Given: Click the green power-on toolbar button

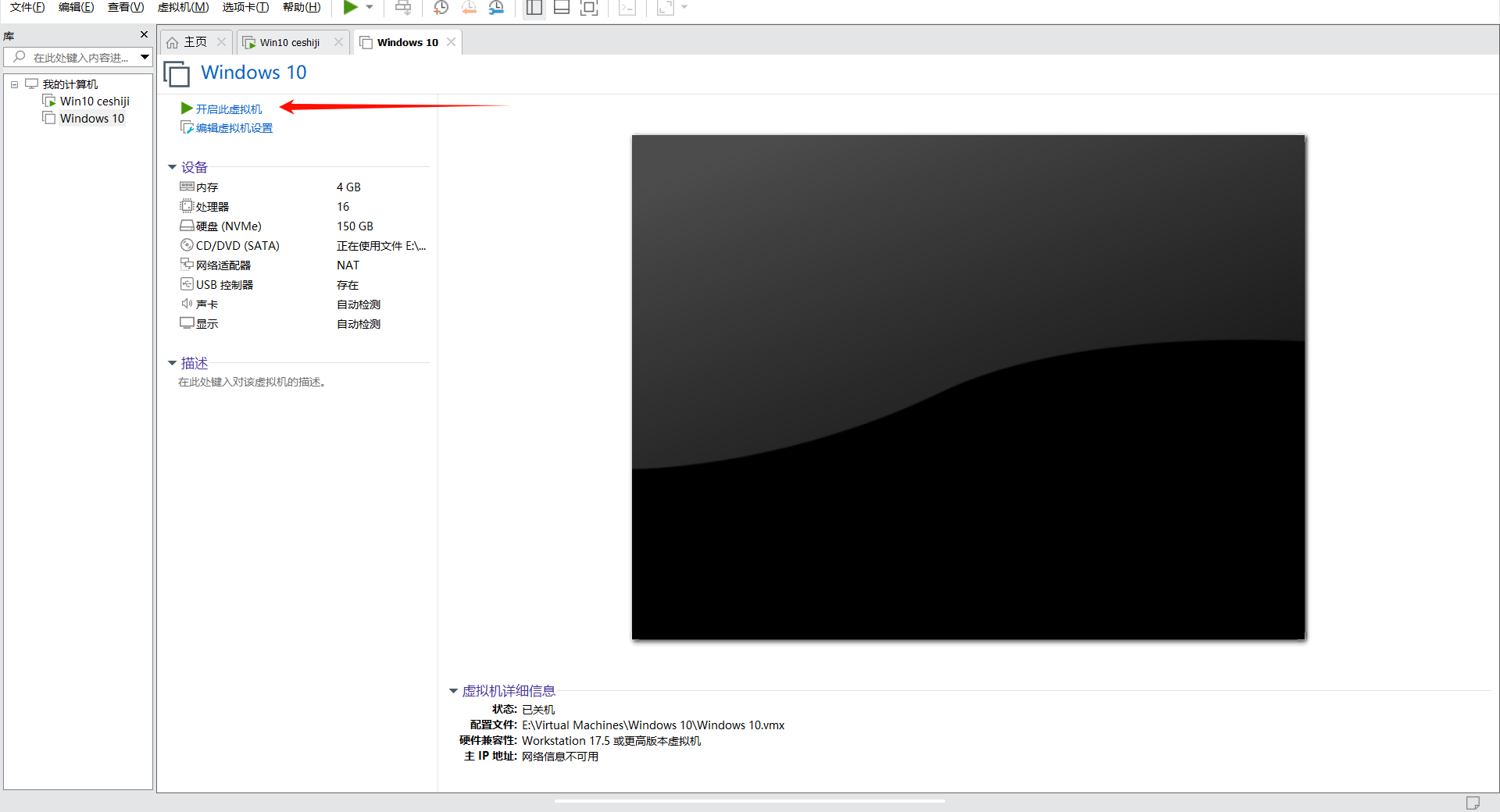Looking at the screenshot, I should click(351, 8).
